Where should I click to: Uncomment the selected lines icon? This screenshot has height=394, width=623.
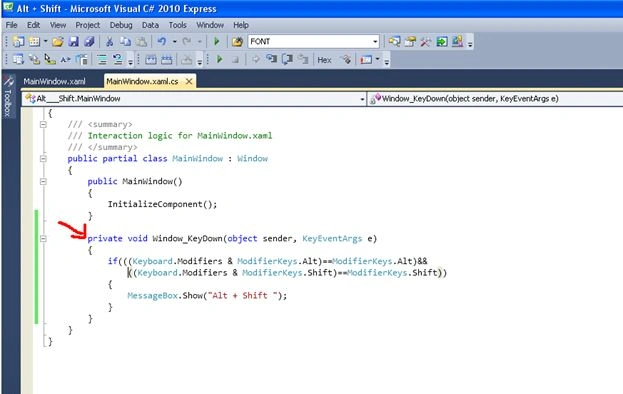118,60
